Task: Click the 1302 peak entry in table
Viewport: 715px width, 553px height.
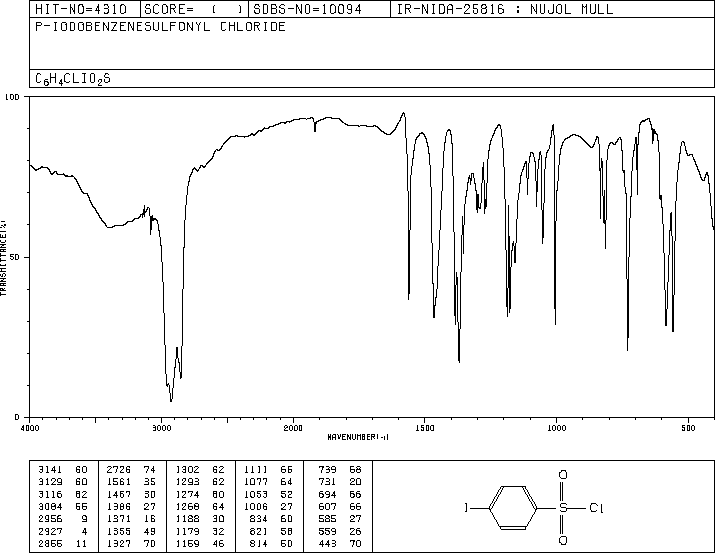Action: point(200,470)
